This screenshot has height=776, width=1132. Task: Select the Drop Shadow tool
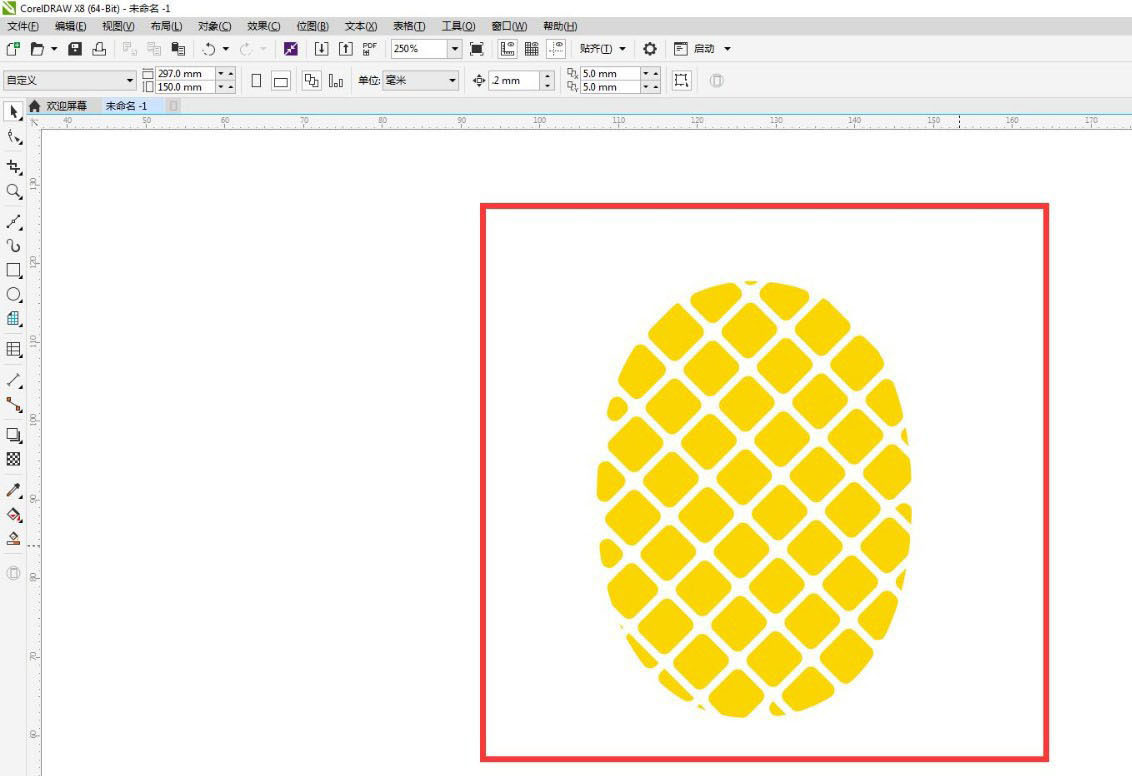click(14, 435)
